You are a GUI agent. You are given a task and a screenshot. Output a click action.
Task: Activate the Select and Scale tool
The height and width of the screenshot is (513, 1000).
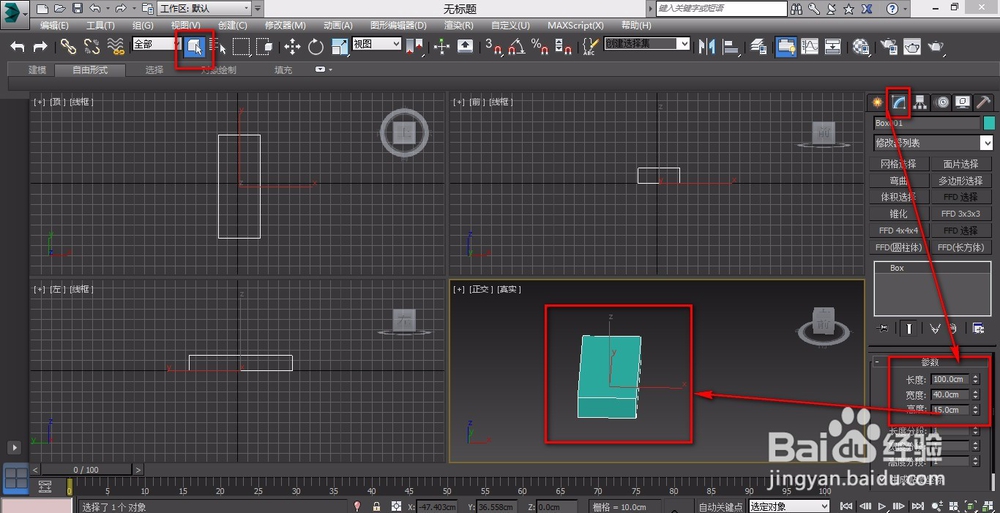point(339,47)
